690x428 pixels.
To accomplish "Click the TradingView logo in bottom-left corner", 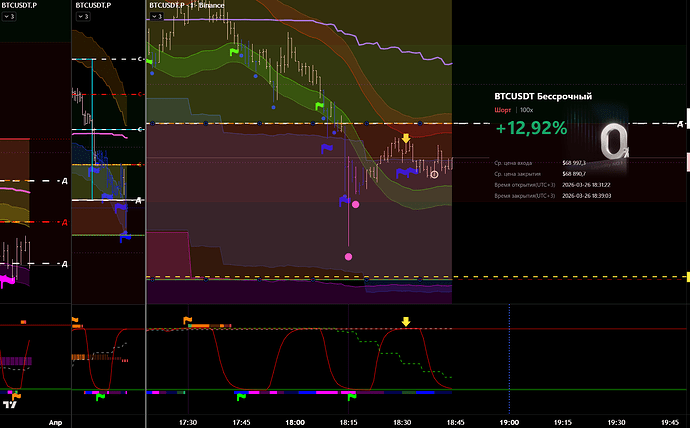I will click(x=11, y=405).
